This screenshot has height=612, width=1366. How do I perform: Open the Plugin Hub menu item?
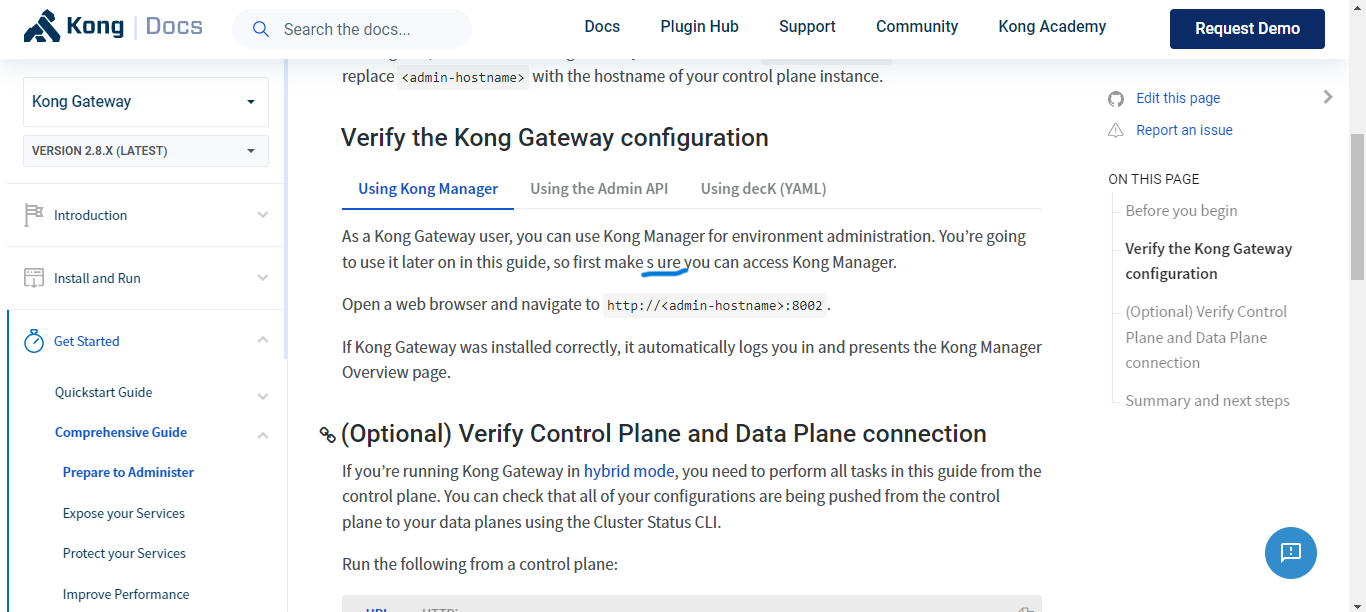pyautogui.click(x=698, y=27)
